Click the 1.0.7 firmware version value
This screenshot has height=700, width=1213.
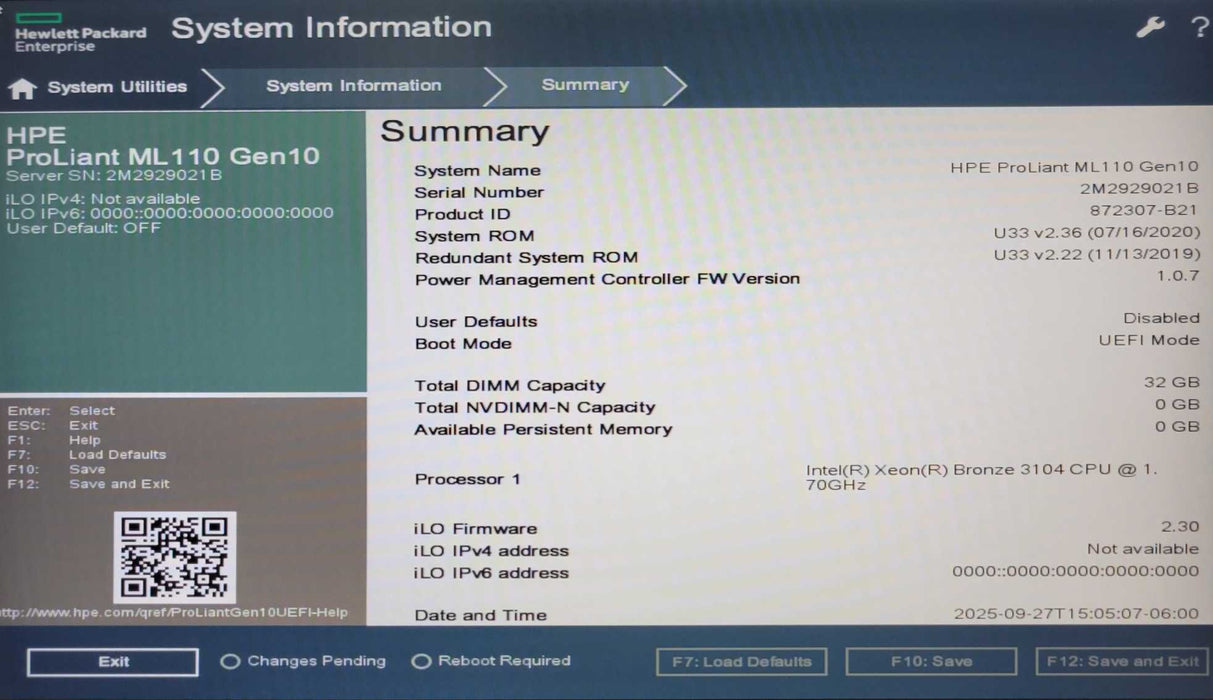coord(1178,275)
